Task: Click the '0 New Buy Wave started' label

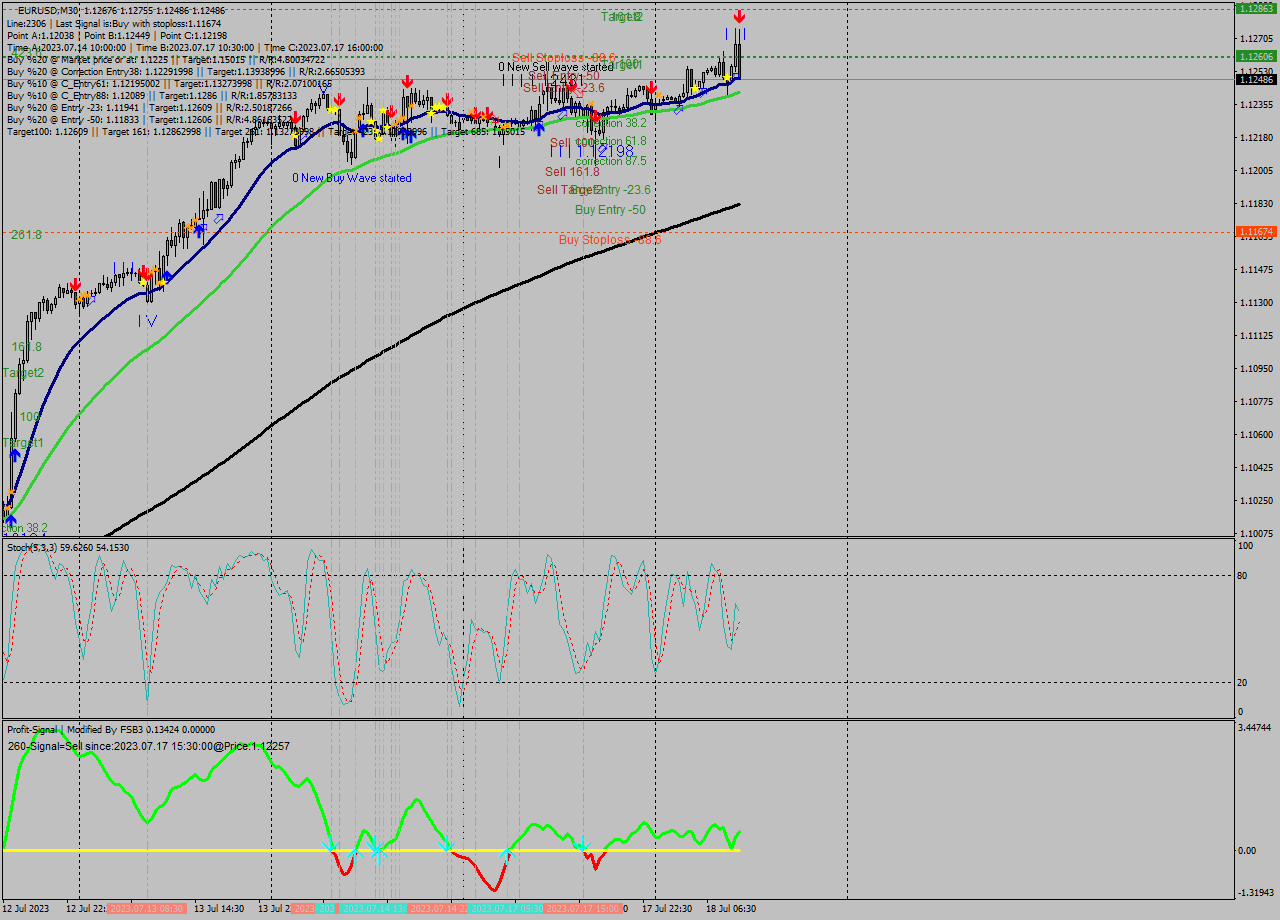Action: (352, 178)
